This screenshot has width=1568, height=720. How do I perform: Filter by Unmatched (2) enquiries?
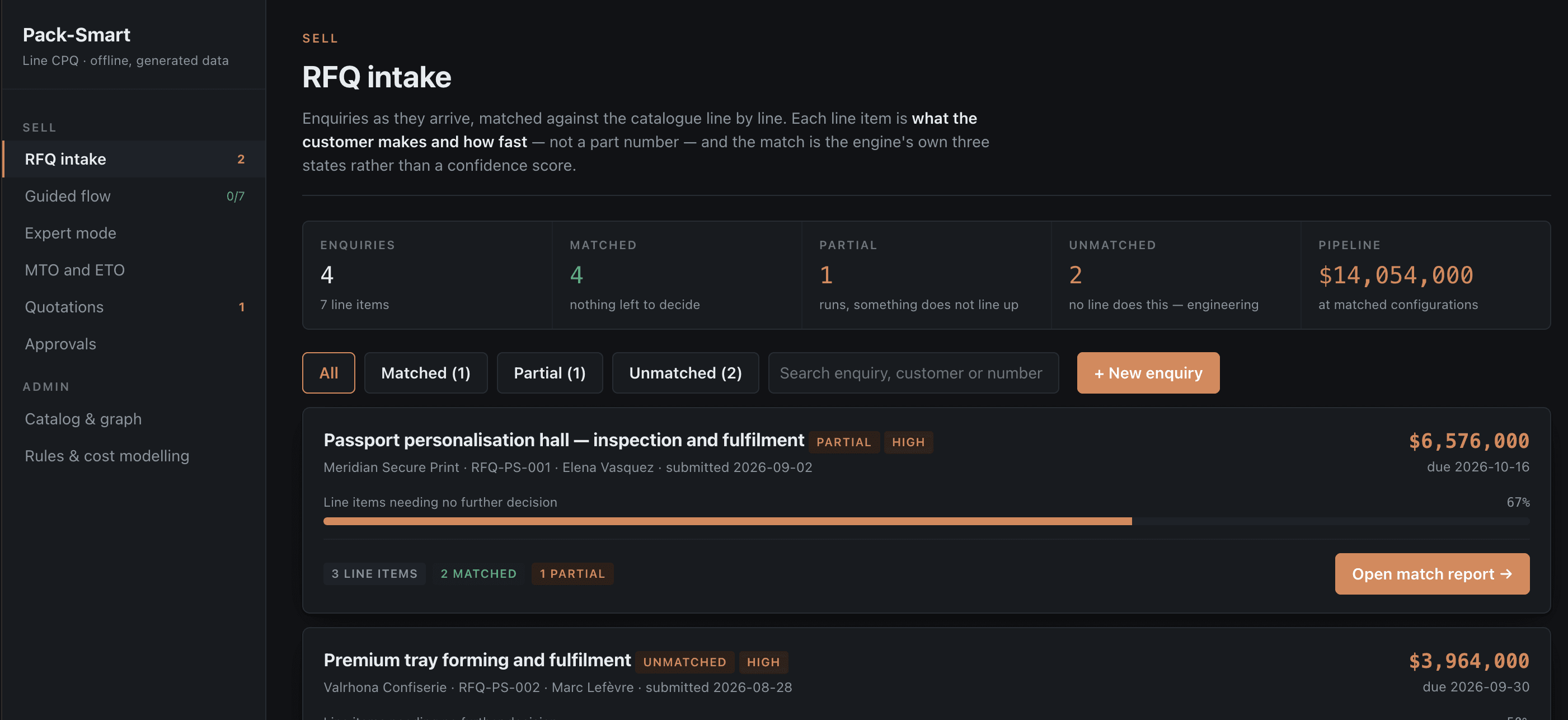point(686,373)
